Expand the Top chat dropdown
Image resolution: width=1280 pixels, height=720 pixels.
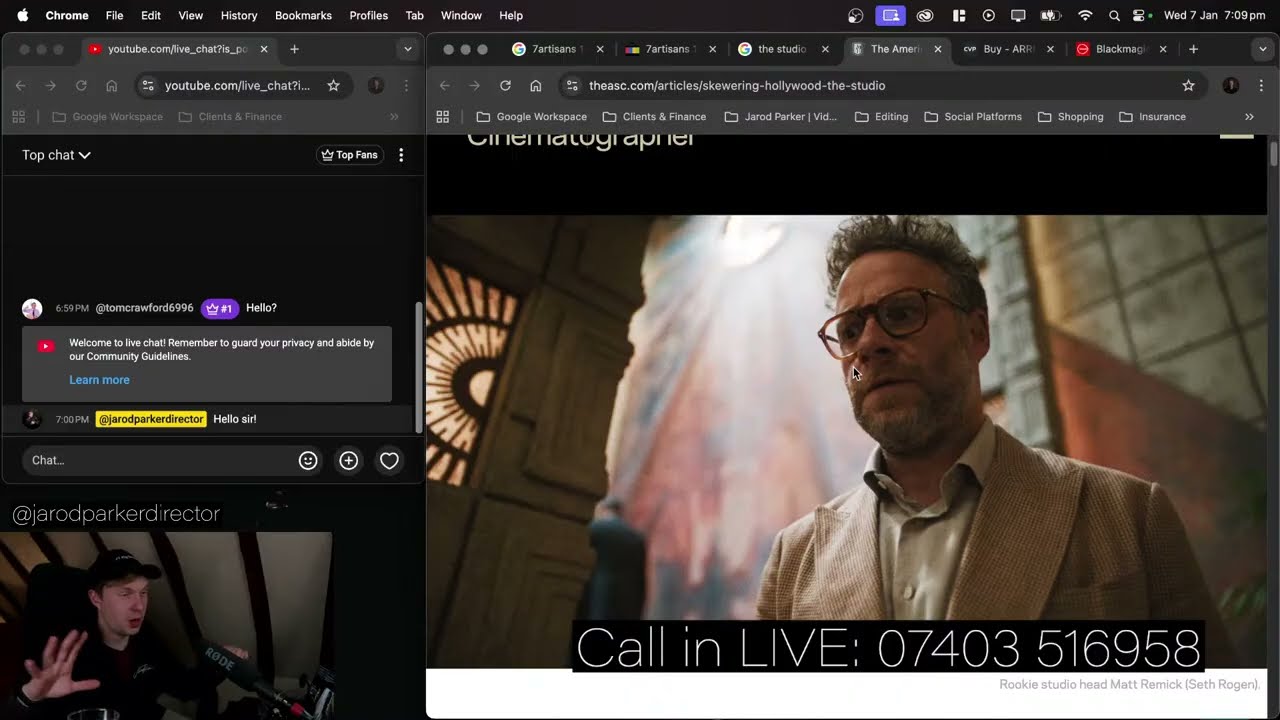pyautogui.click(x=56, y=155)
